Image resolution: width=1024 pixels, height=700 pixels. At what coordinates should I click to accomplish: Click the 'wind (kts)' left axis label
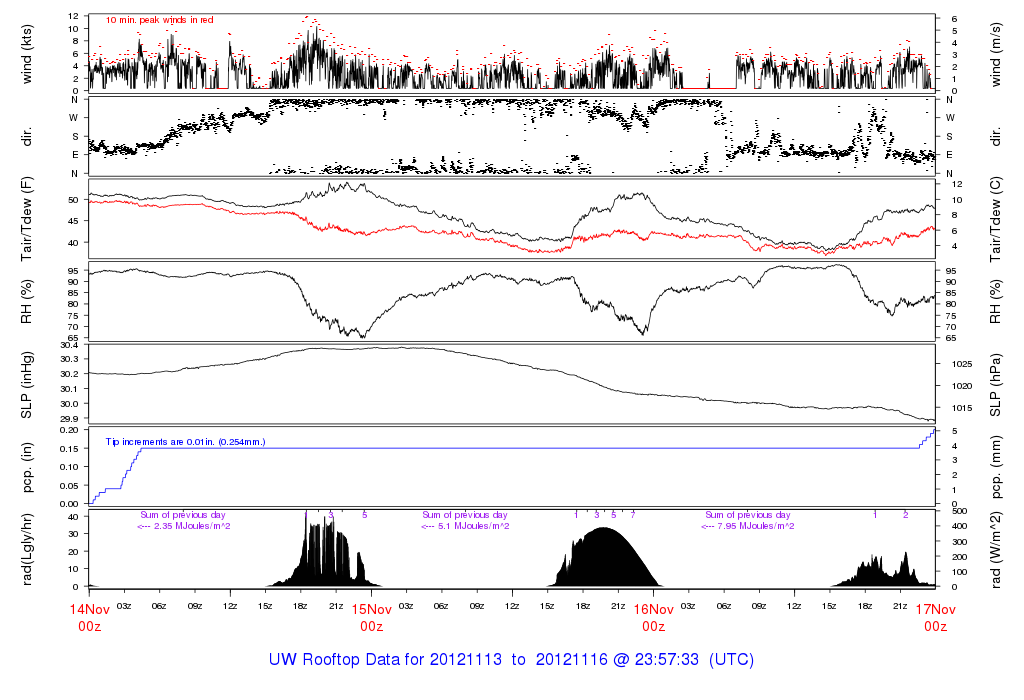pos(29,54)
